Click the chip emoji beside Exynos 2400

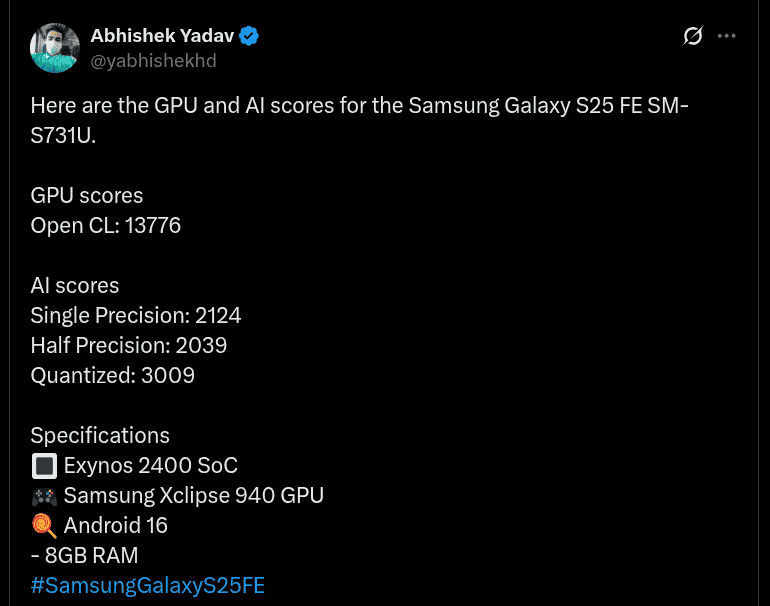(44, 466)
